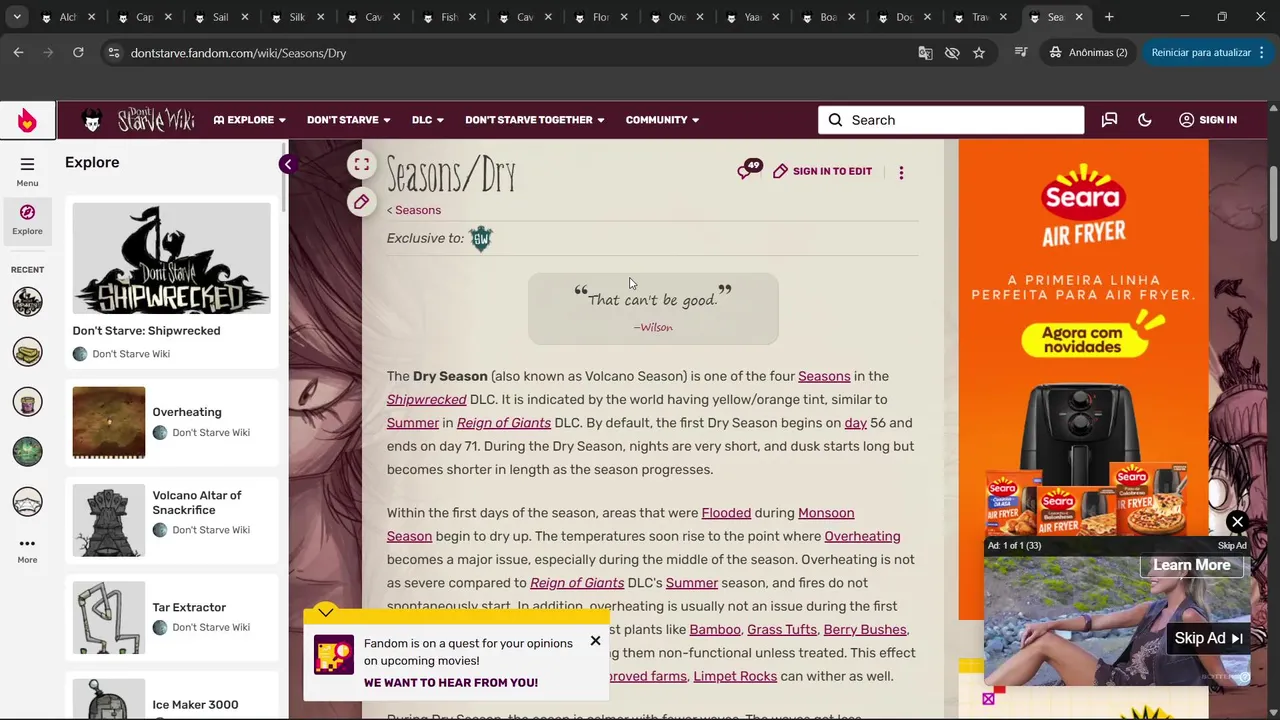Viewport: 1280px width, 720px height.
Task: Click the first recent wiki icon under RECENT
Action: (x=27, y=301)
